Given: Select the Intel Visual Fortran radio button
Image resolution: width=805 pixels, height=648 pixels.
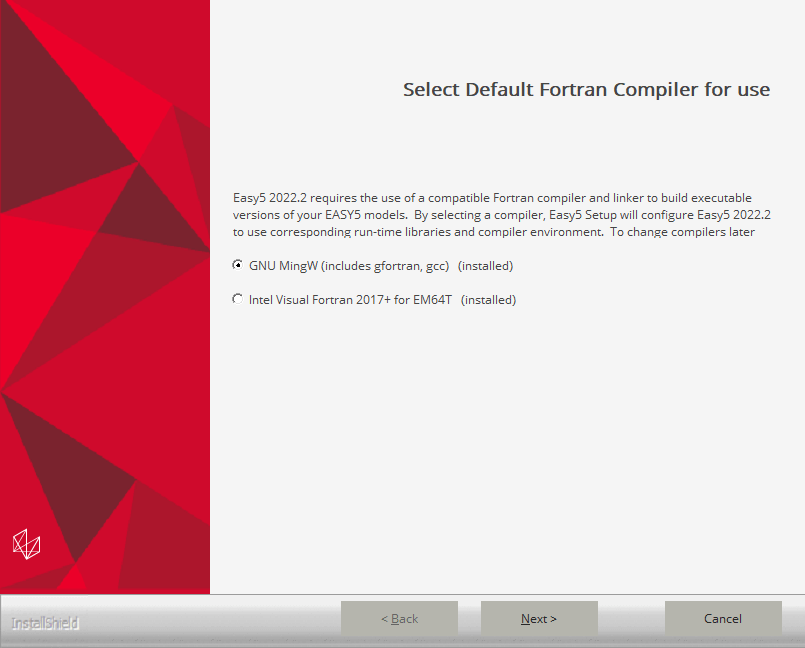Looking at the screenshot, I should (x=237, y=299).
